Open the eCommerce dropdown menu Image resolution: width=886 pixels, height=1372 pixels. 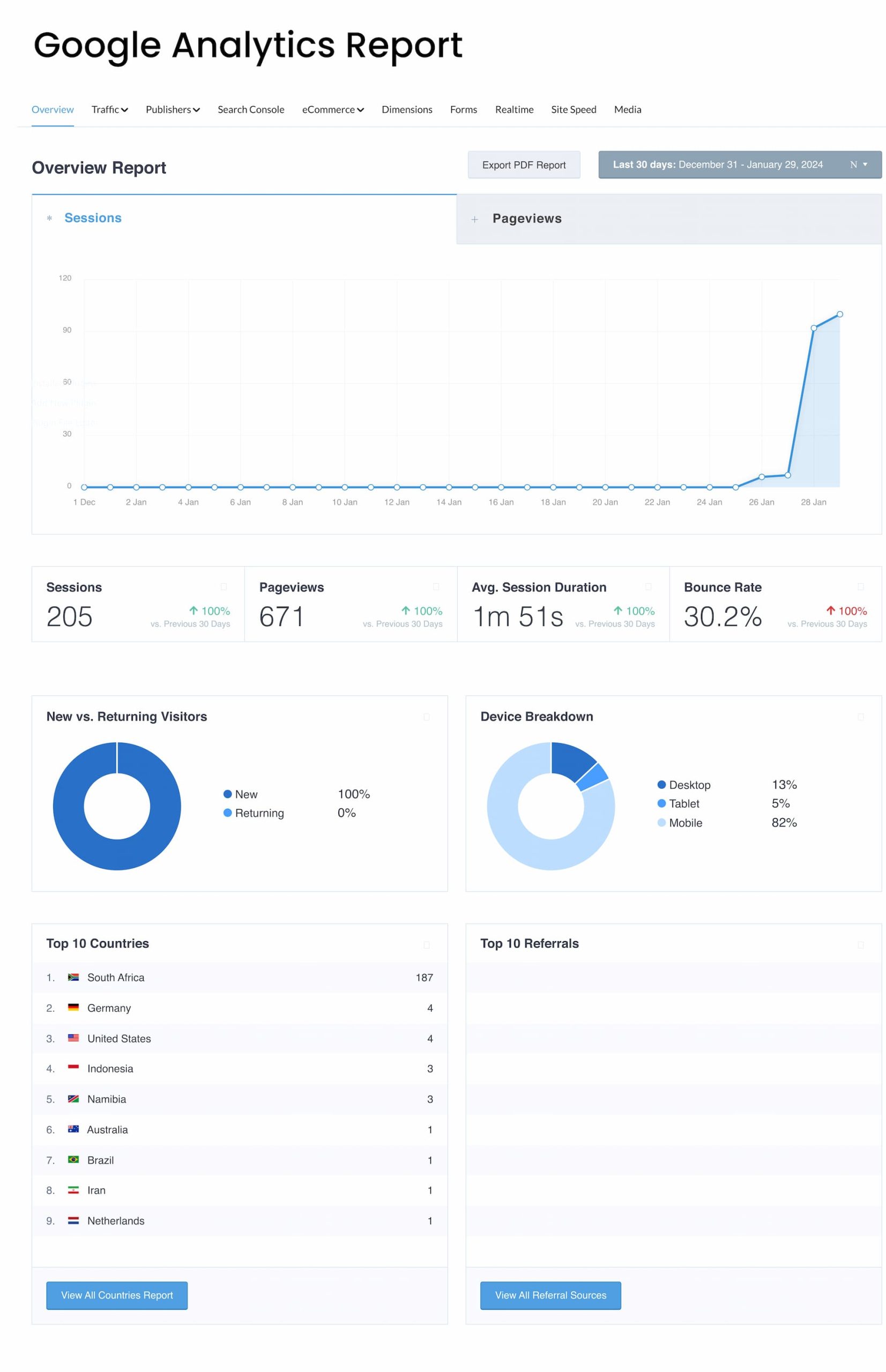(332, 109)
